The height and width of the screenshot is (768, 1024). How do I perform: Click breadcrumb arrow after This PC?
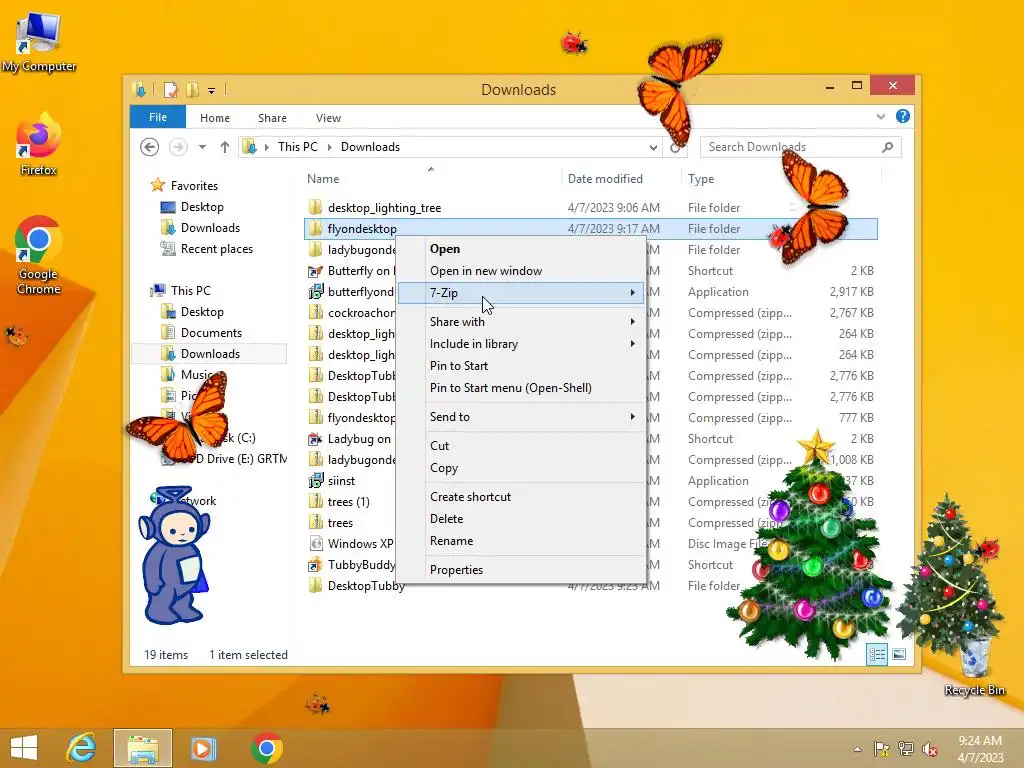click(x=329, y=147)
